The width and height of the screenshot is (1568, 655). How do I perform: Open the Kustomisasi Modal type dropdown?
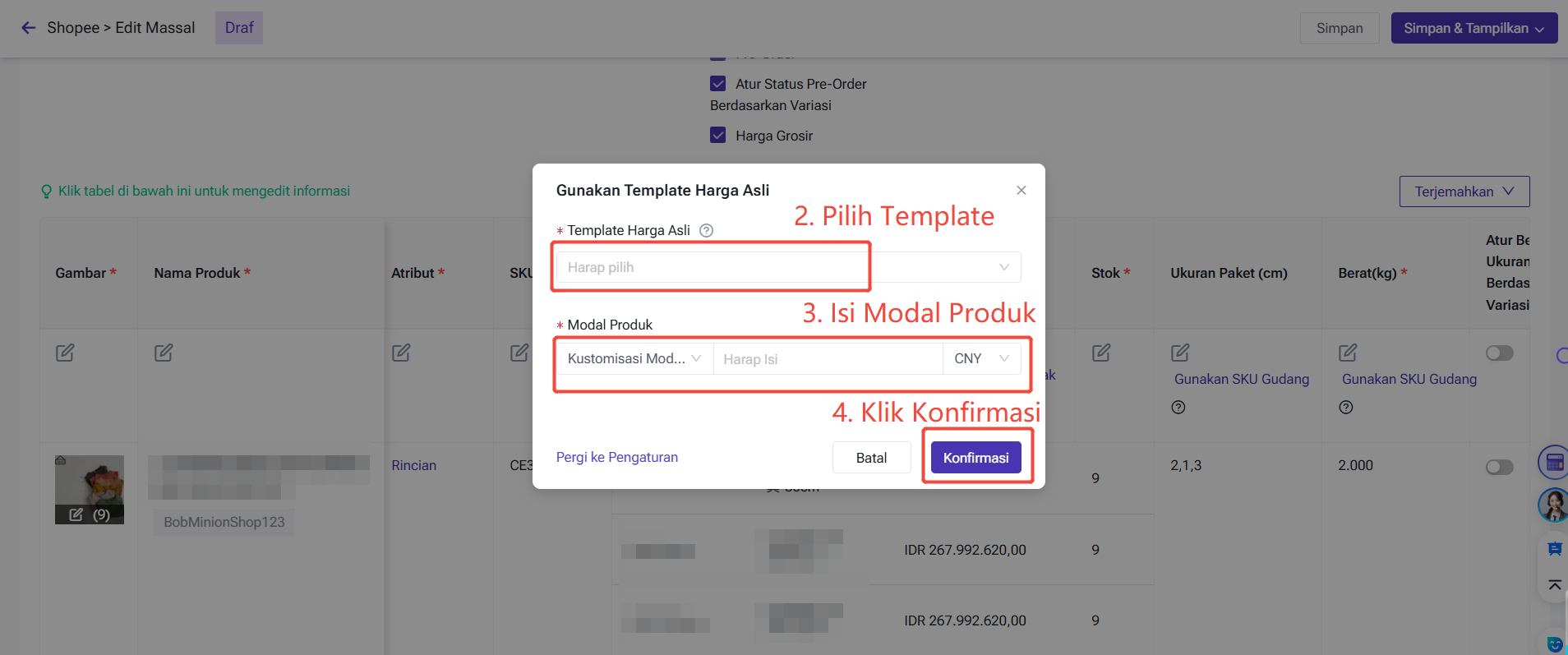634,359
